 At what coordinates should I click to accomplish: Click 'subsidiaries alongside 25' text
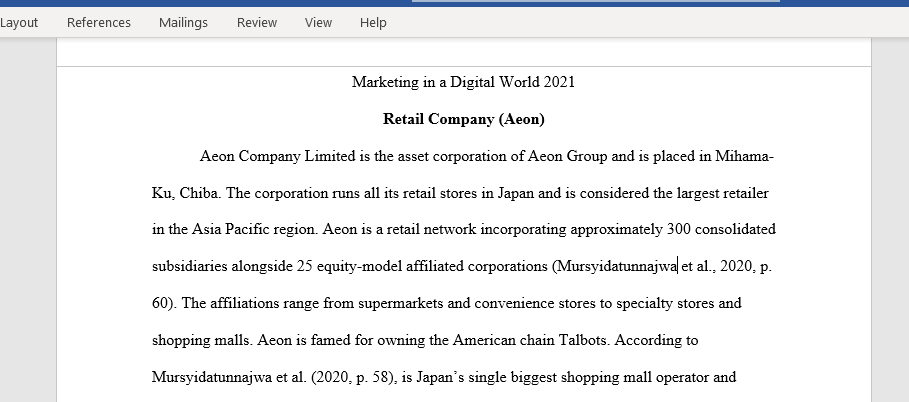point(232,267)
